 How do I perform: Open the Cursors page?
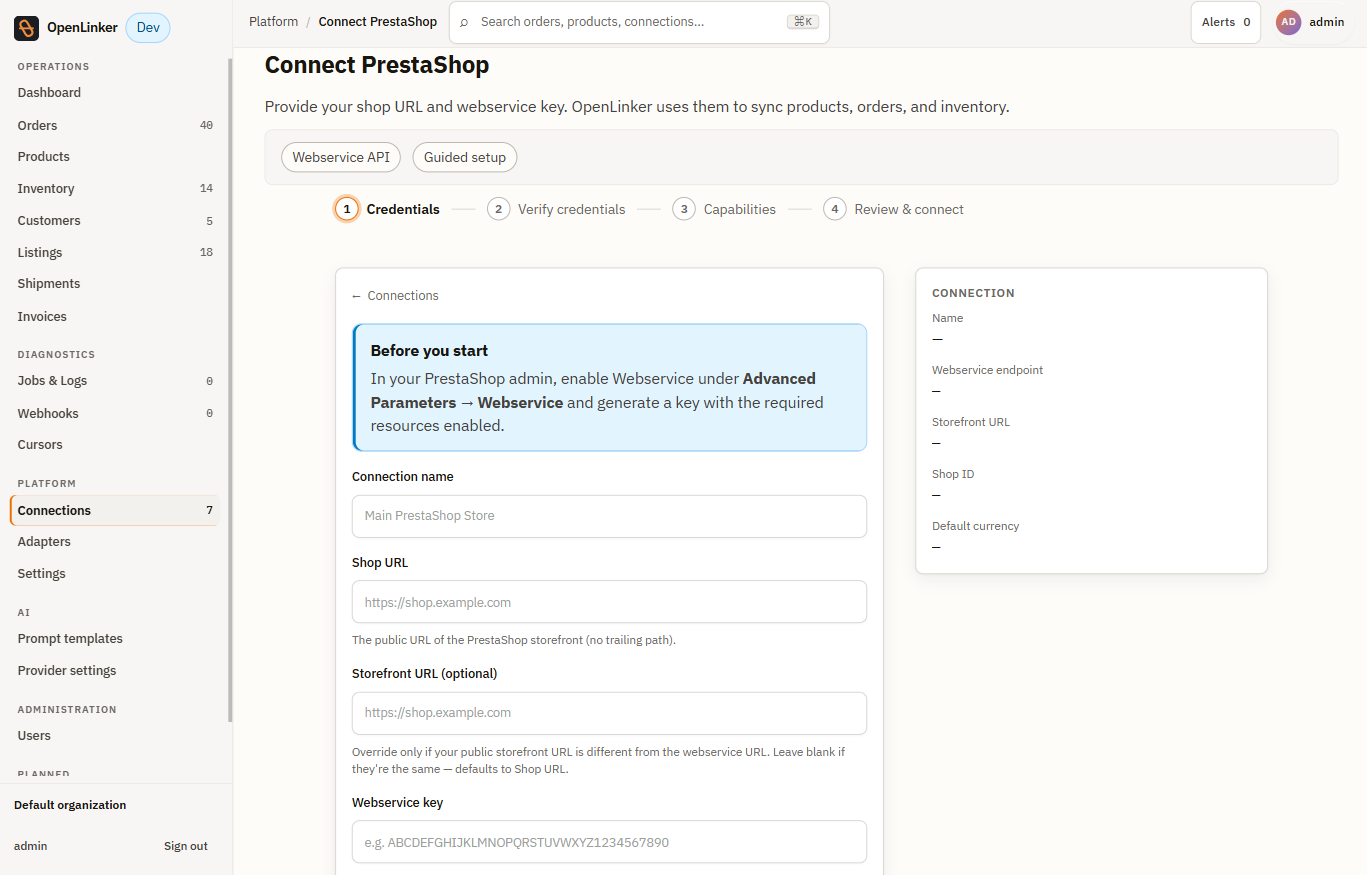click(x=114, y=445)
